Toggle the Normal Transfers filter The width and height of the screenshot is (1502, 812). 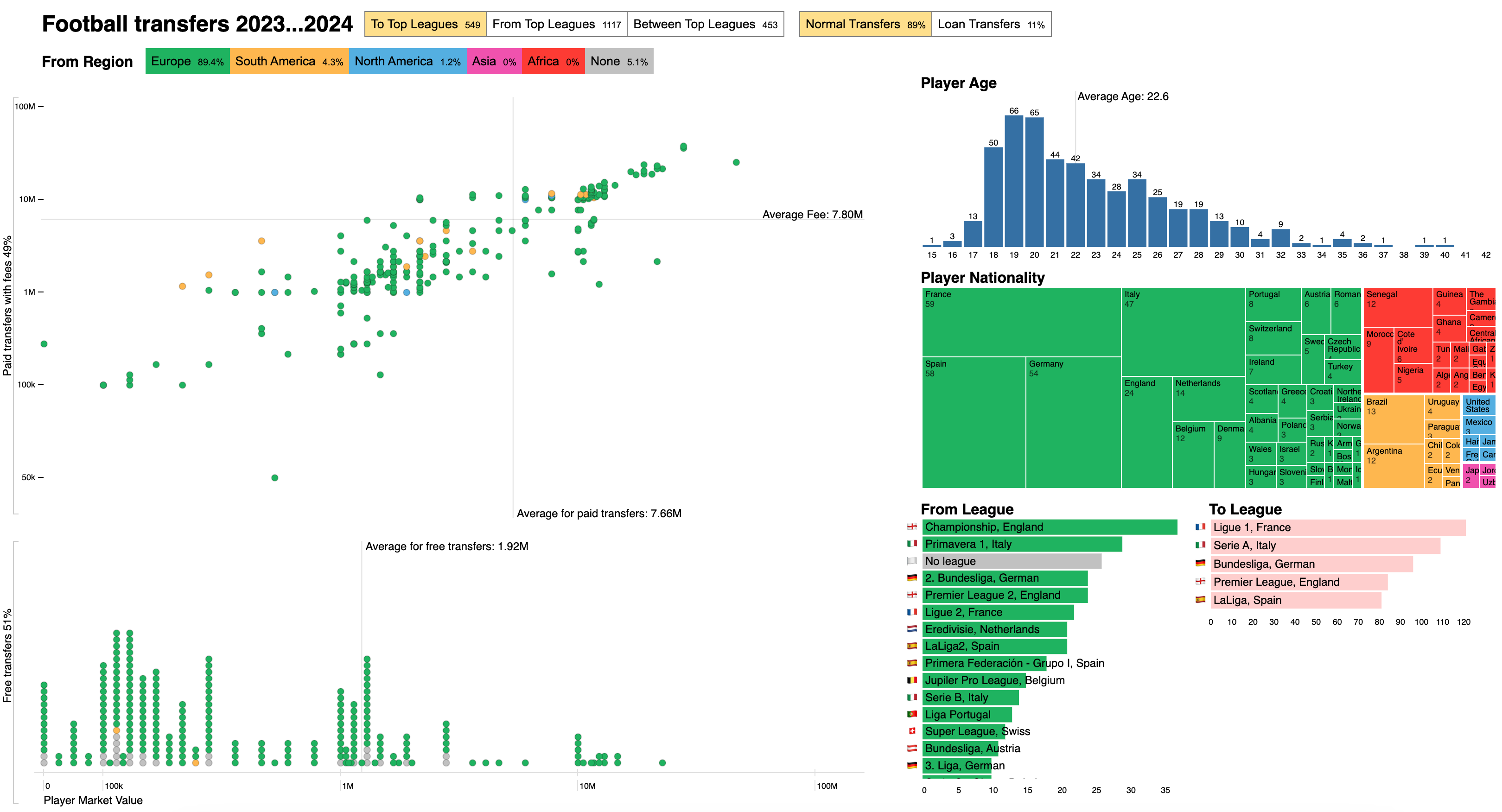(866, 25)
